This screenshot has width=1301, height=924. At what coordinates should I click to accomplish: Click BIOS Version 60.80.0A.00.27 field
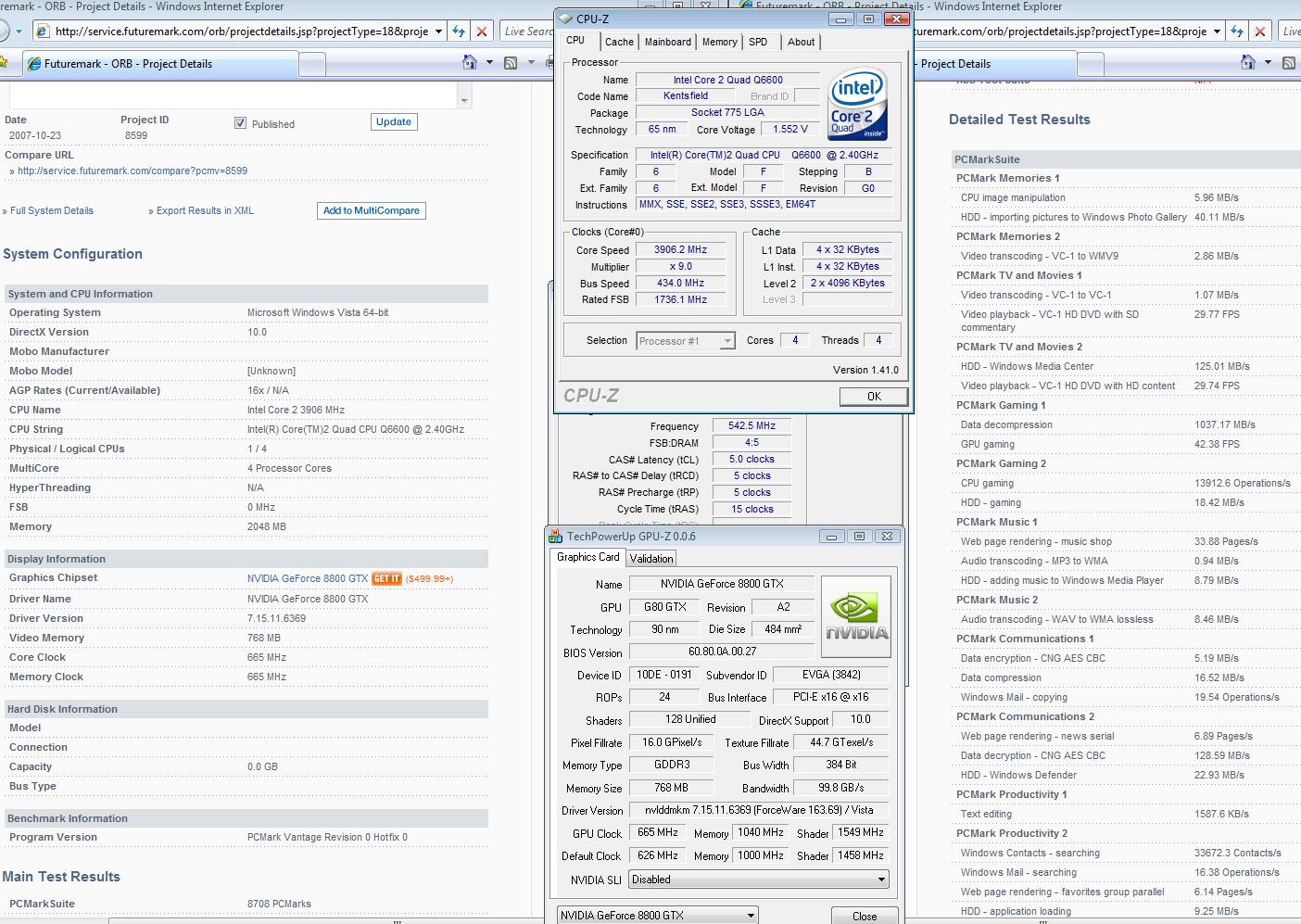click(722, 652)
